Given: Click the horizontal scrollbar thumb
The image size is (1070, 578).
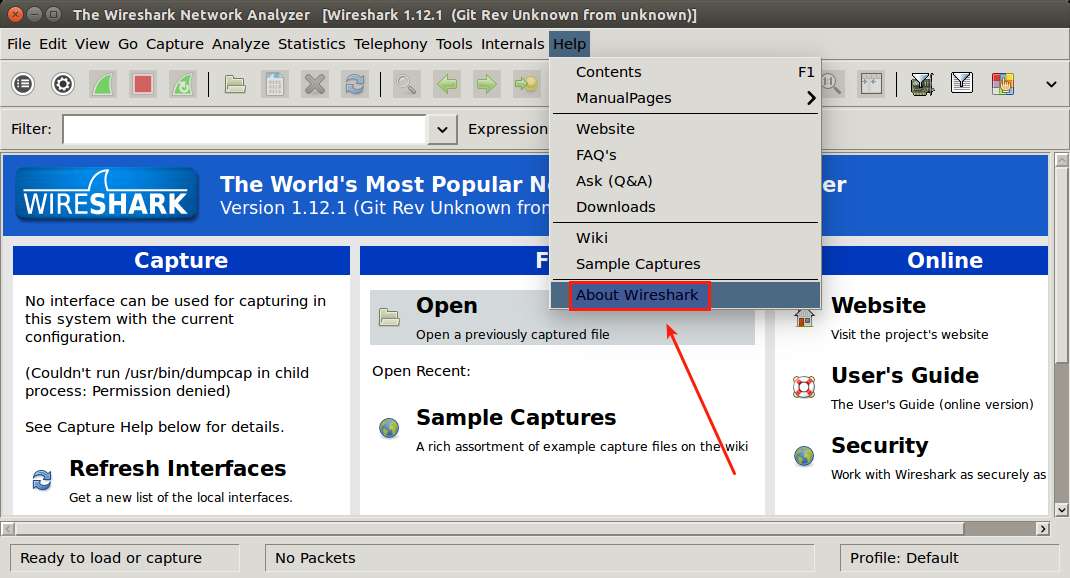Looking at the screenshot, I should (489, 529).
